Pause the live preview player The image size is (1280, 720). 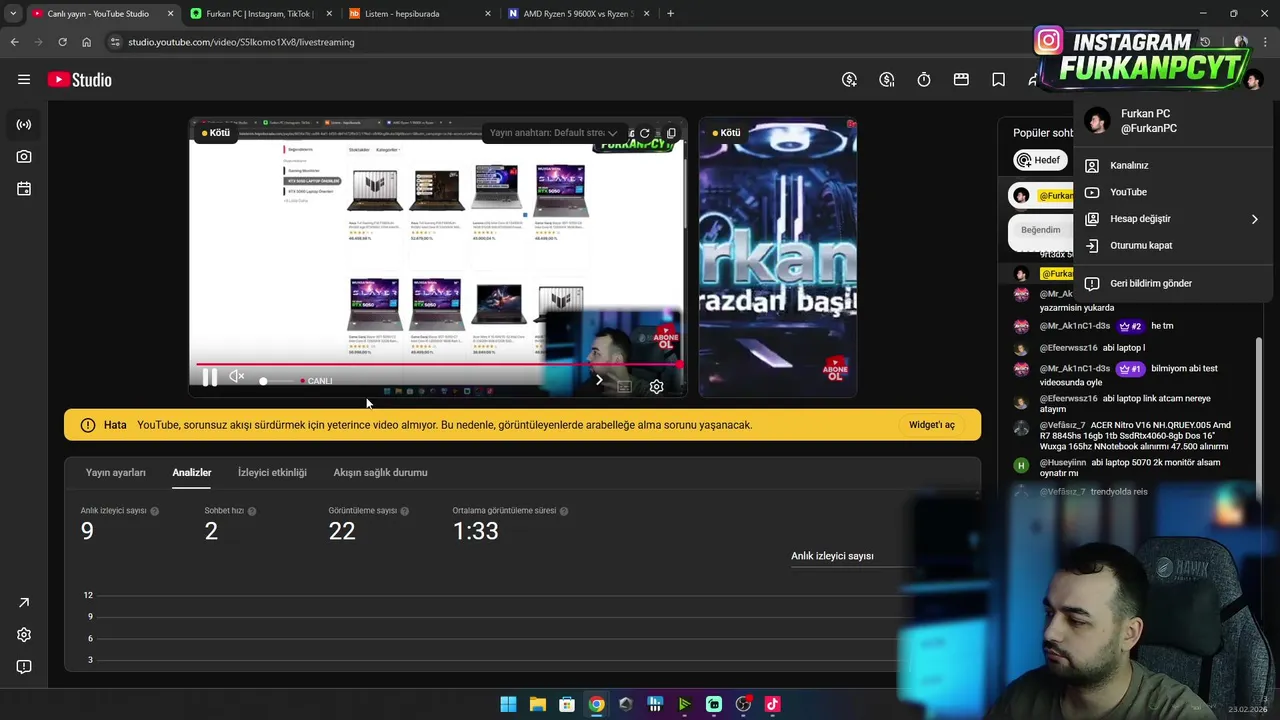coord(209,378)
